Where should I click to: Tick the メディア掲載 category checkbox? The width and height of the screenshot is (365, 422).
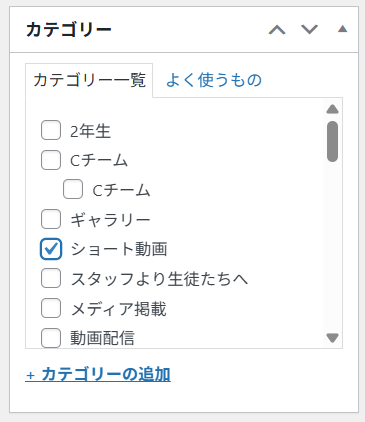pyautogui.click(x=51, y=308)
